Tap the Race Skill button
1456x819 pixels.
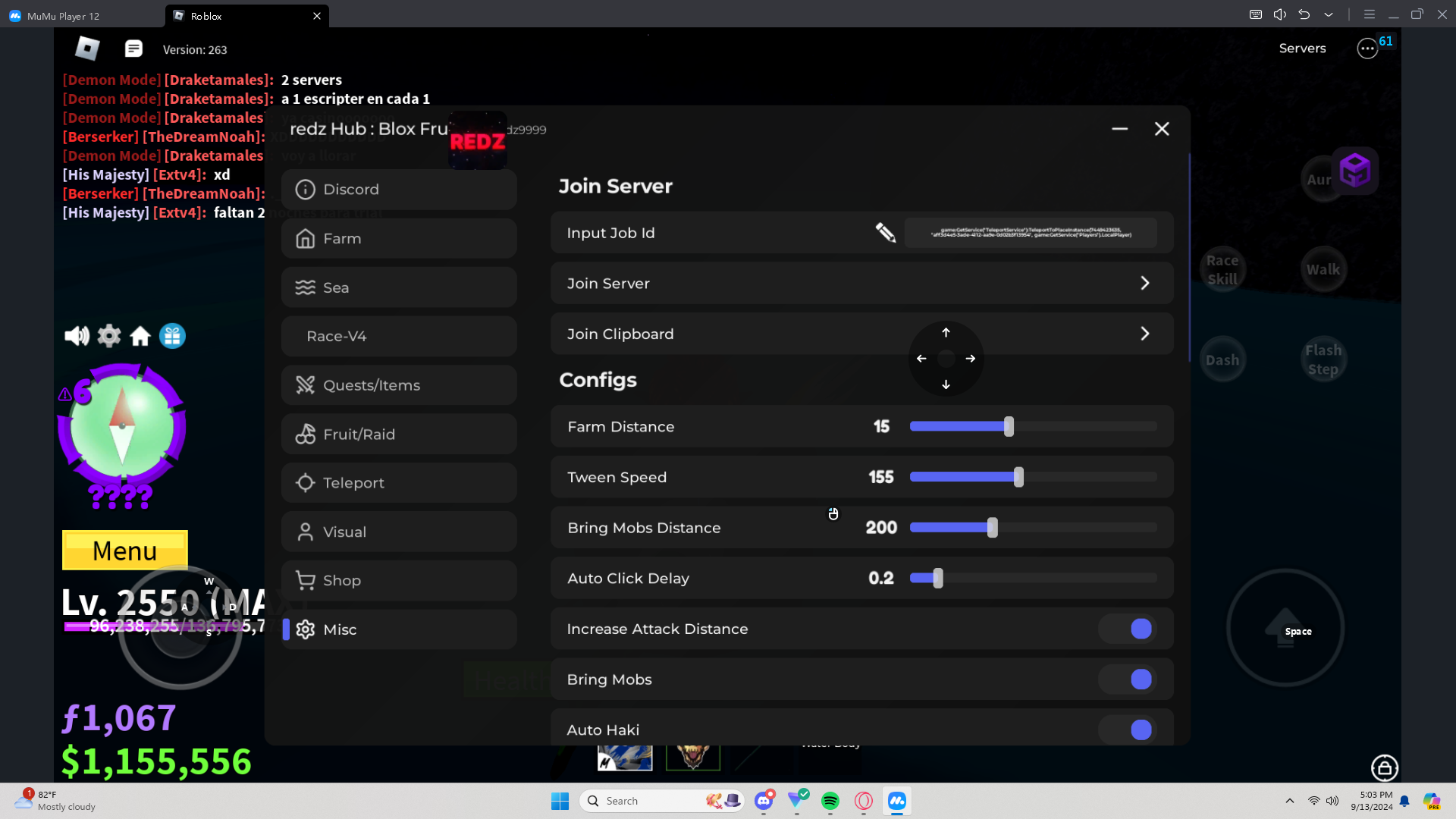tap(1222, 269)
